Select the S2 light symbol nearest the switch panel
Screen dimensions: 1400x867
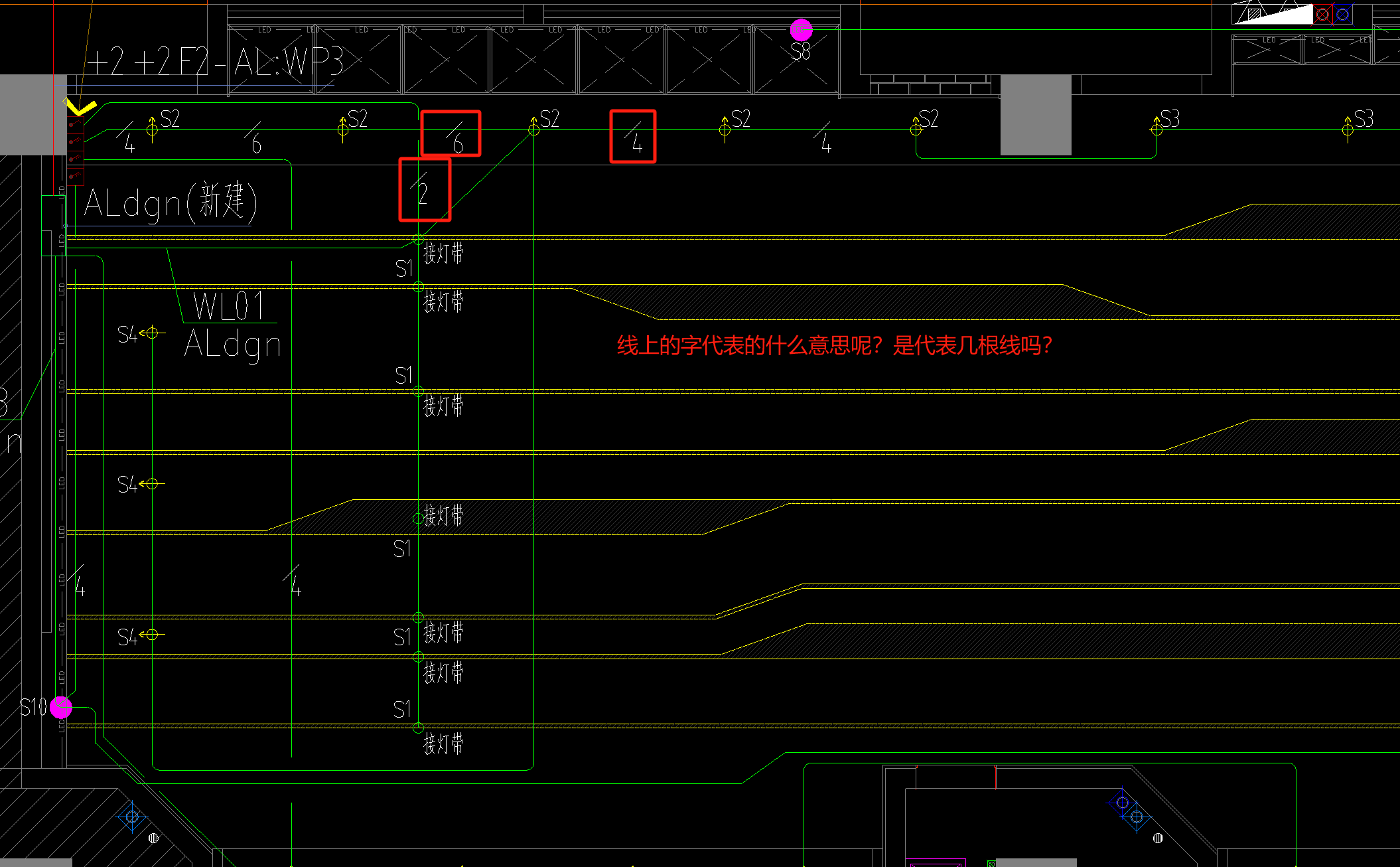152,129
